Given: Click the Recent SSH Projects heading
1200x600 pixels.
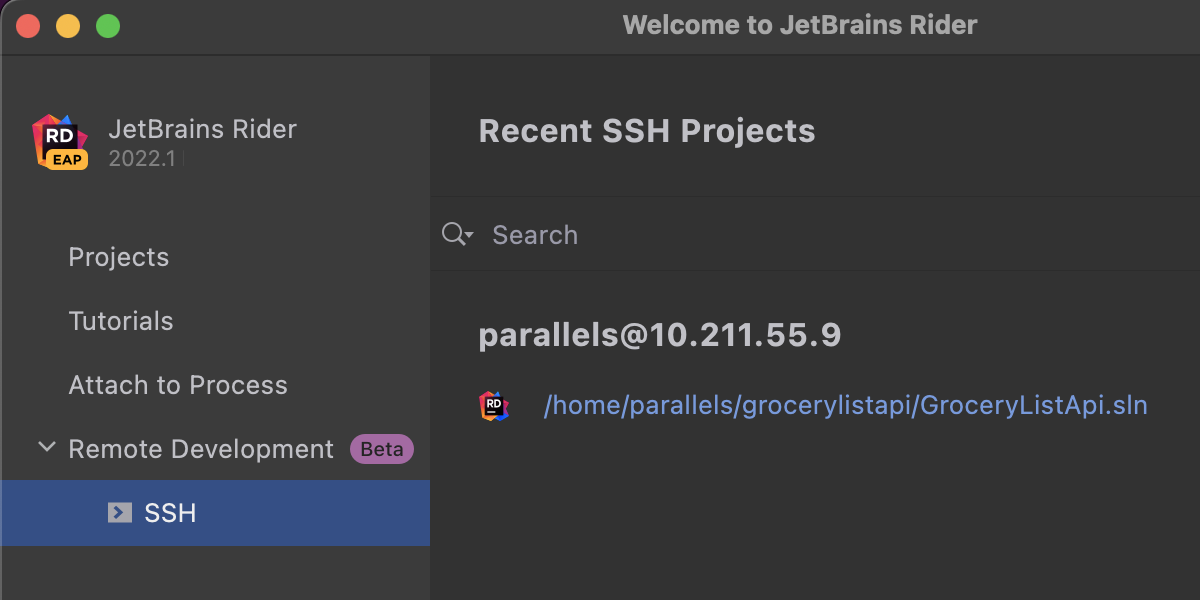Looking at the screenshot, I should pos(646,131).
